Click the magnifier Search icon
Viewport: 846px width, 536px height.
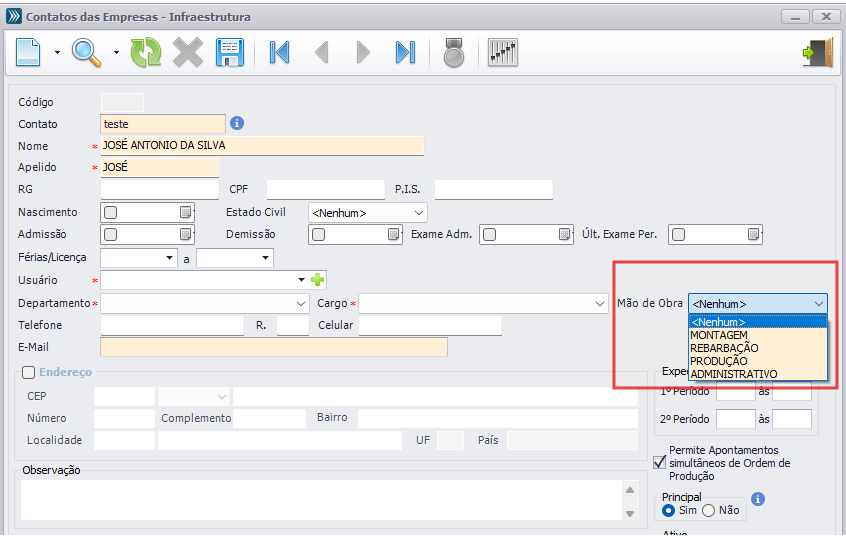(88, 52)
